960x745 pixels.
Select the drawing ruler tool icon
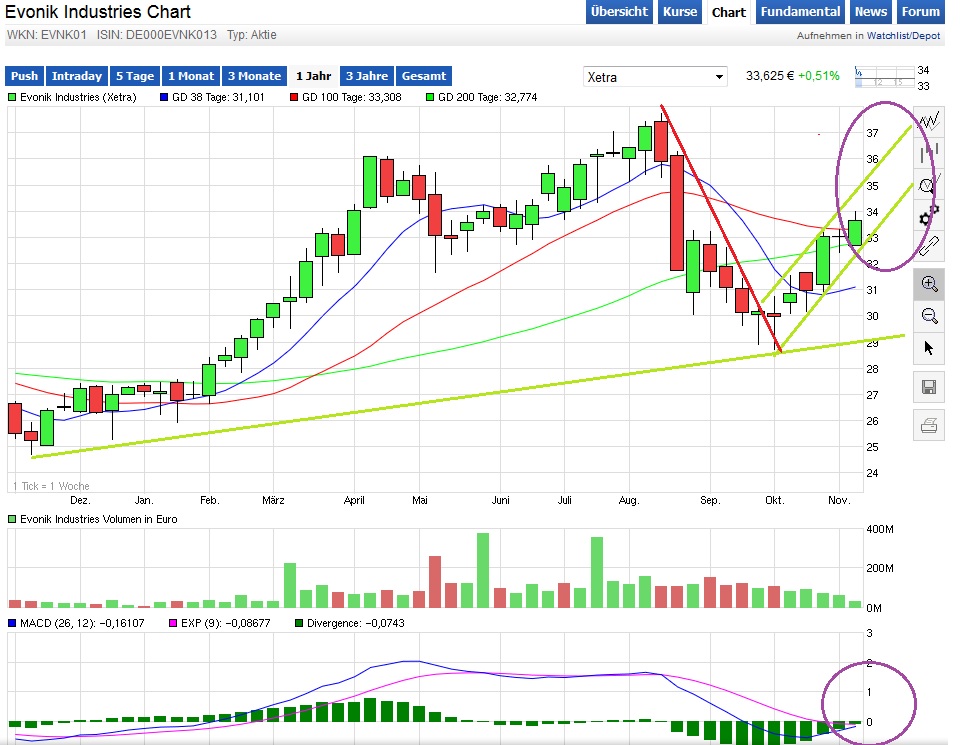coord(929,246)
